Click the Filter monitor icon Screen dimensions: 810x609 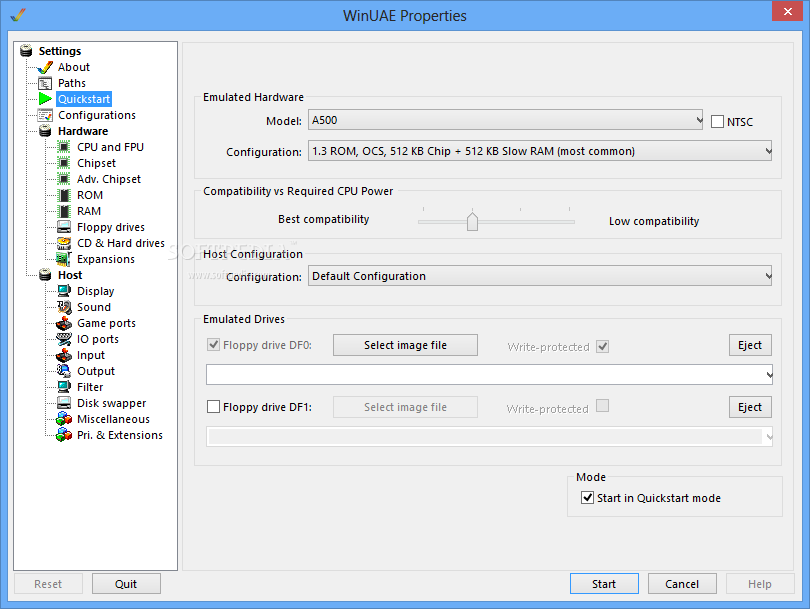(x=64, y=387)
